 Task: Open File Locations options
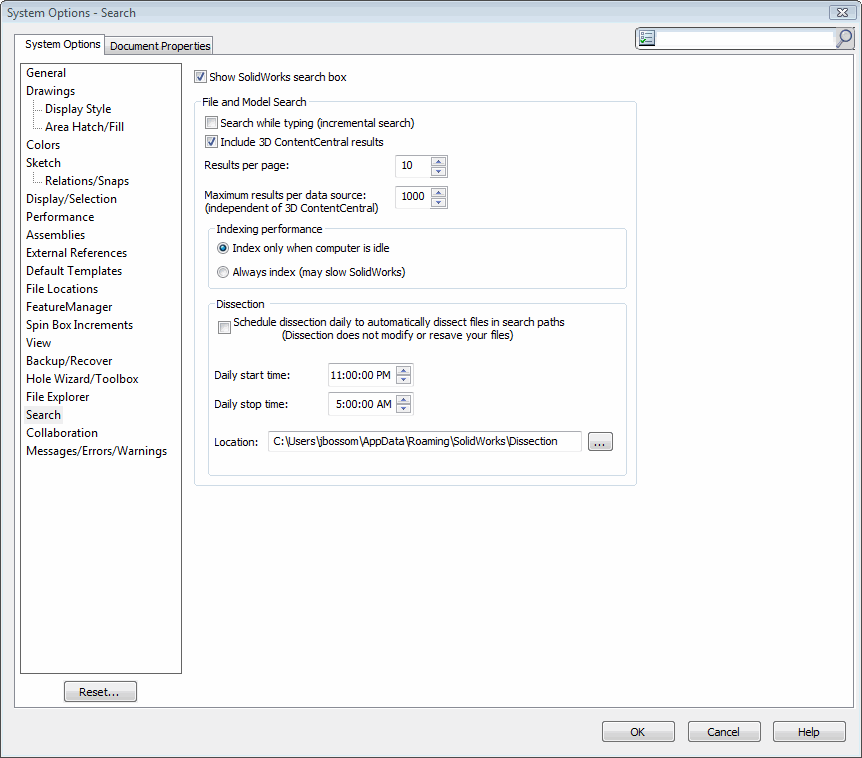(62, 289)
